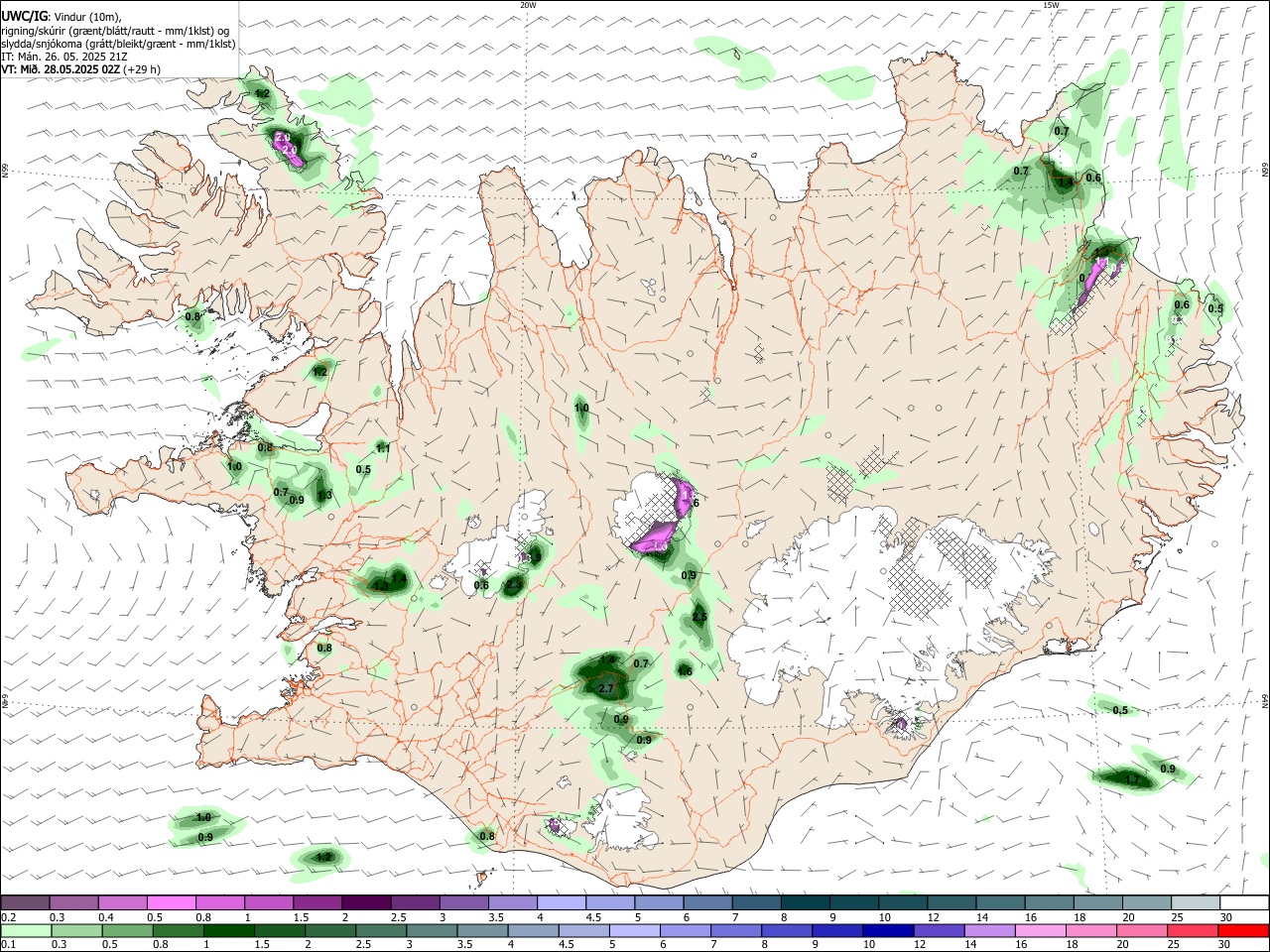Select the light lavender 4–4.5 snow-scale swatch

tap(562, 902)
